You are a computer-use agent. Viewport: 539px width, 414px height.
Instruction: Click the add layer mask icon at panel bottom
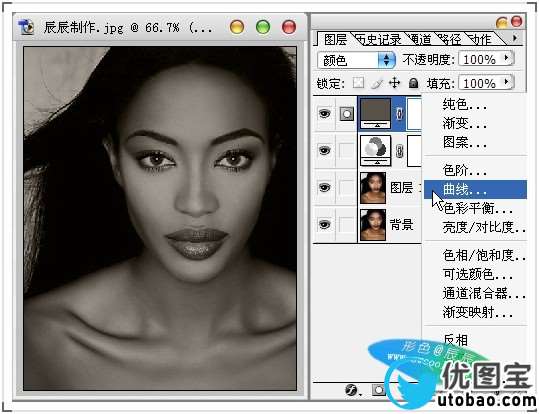click(378, 390)
